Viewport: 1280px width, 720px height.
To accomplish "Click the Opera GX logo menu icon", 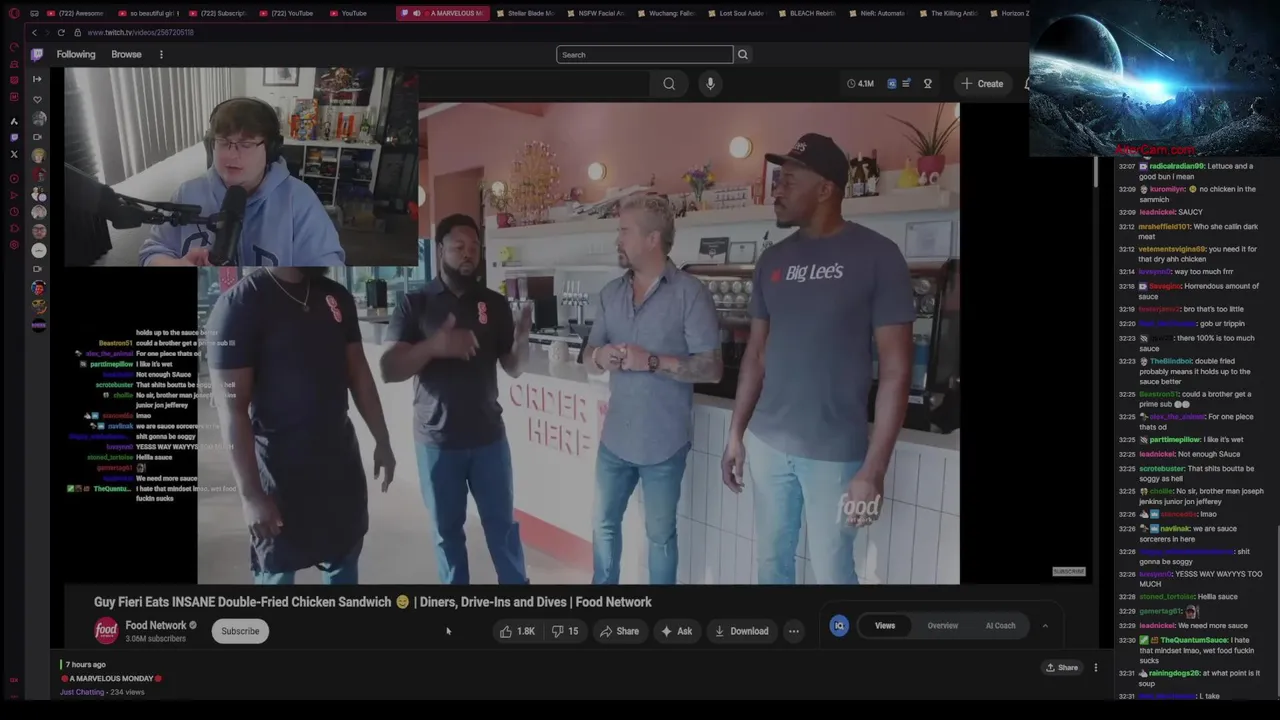I will pos(13,13).
